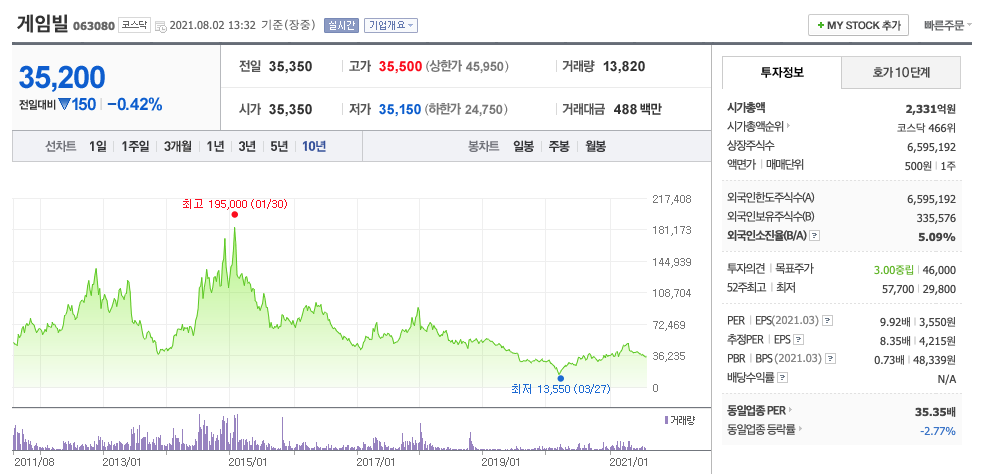Viewport: 995px width, 474px height.
Task: Show the 월봉 candlestick chart
Action: (595, 147)
